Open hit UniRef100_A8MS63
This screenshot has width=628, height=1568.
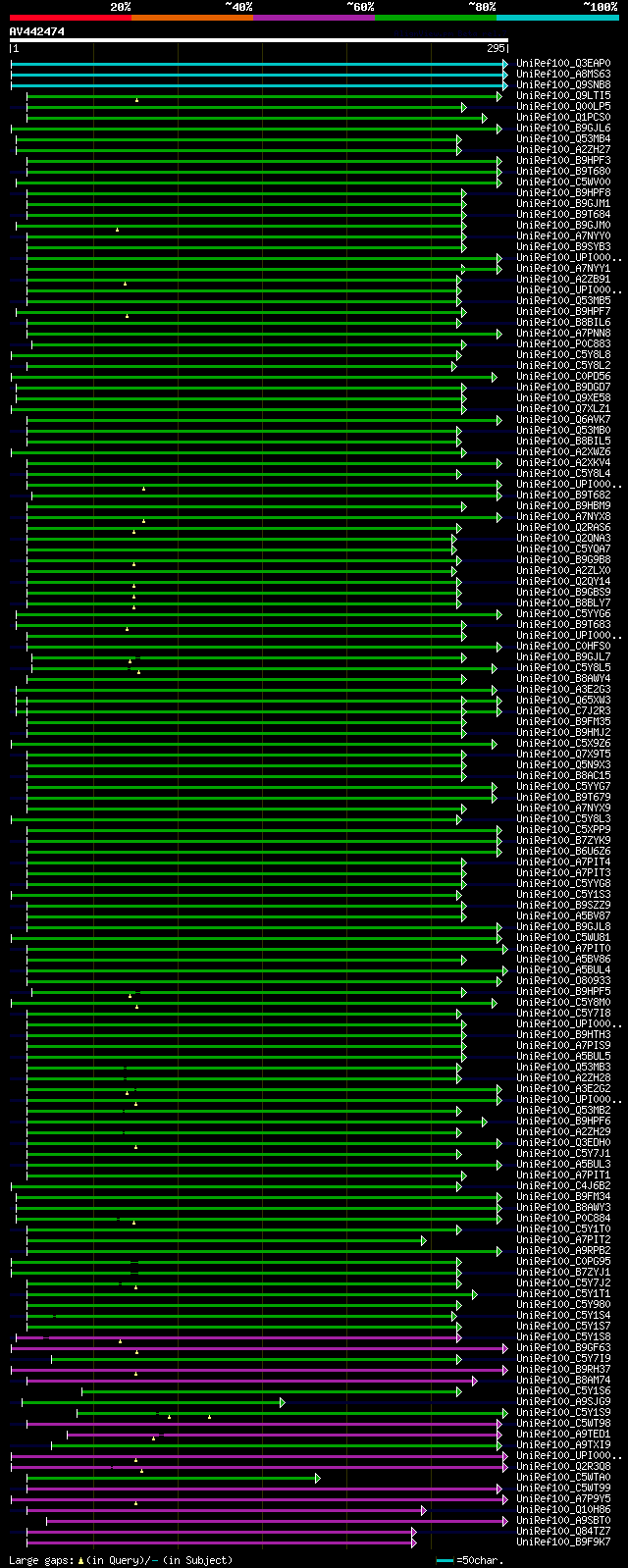pyautogui.click(x=563, y=74)
